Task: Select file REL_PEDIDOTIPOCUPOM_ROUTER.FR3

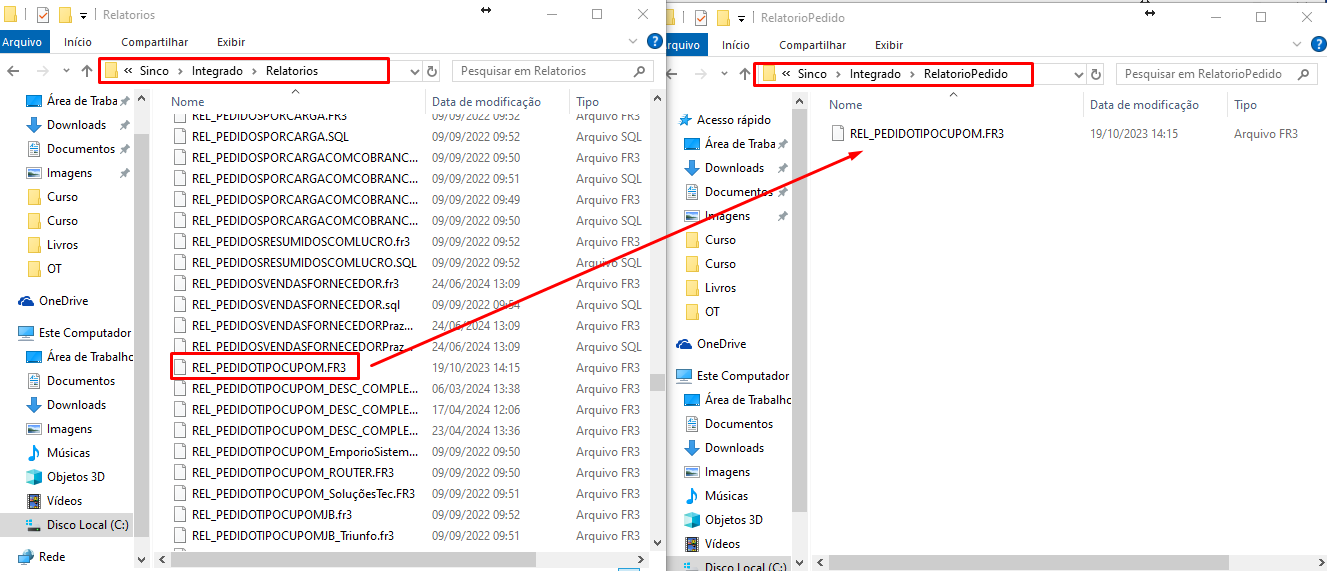Action: point(293,472)
